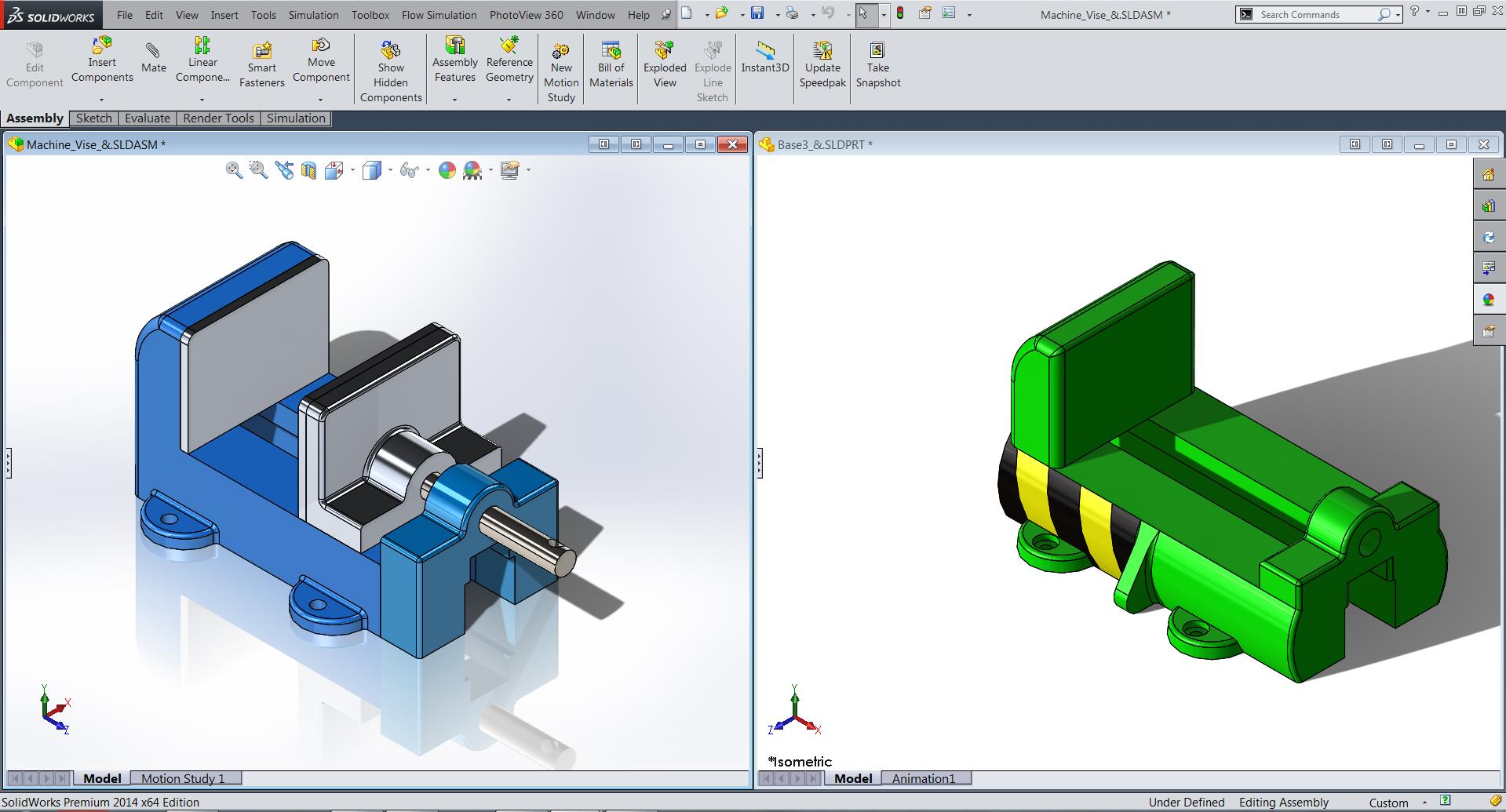Toggle the Instant3D mode
Viewport: 1506px width, 812px height.
pos(764,56)
